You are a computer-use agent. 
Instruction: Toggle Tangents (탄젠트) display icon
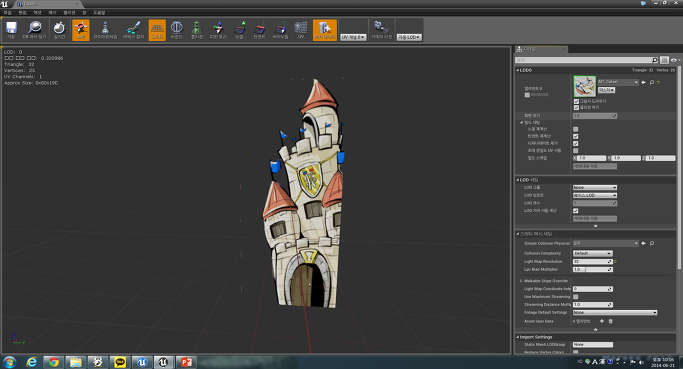259,30
